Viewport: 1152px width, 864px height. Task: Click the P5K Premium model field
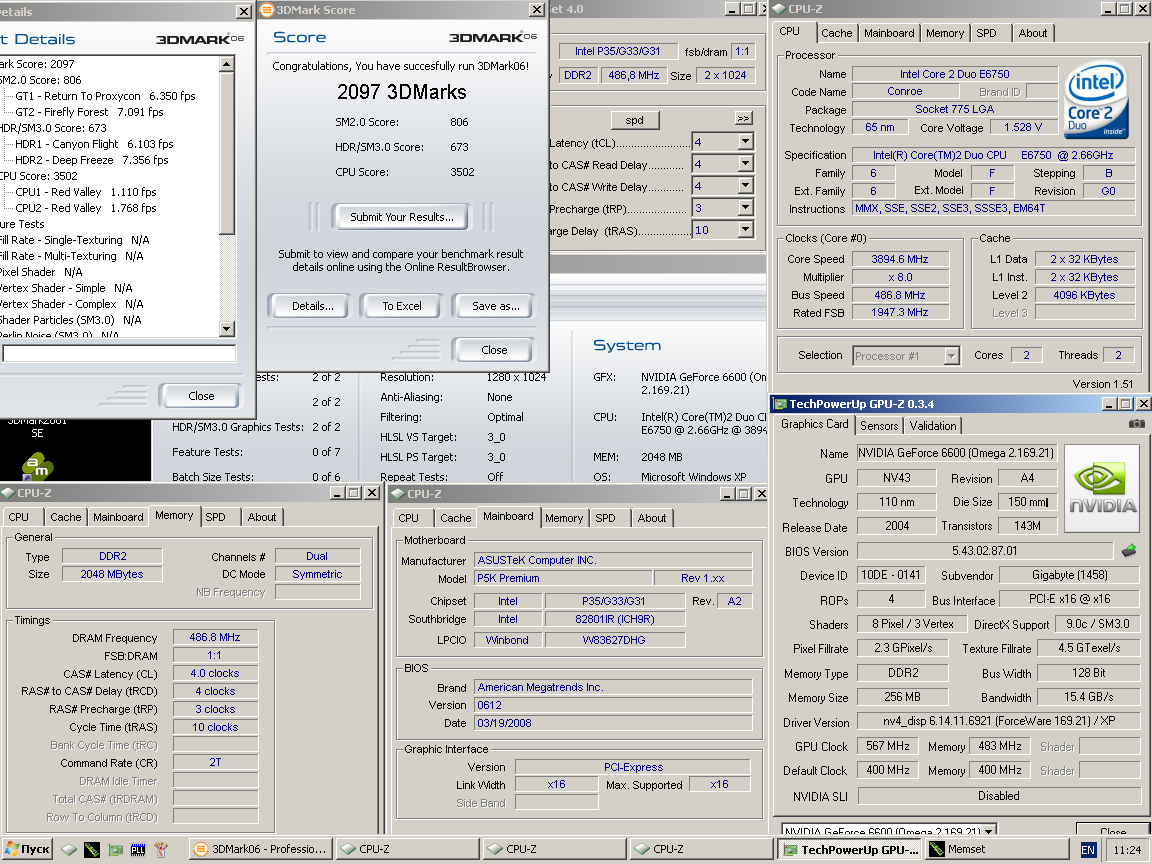pyautogui.click(x=562, y=578)
